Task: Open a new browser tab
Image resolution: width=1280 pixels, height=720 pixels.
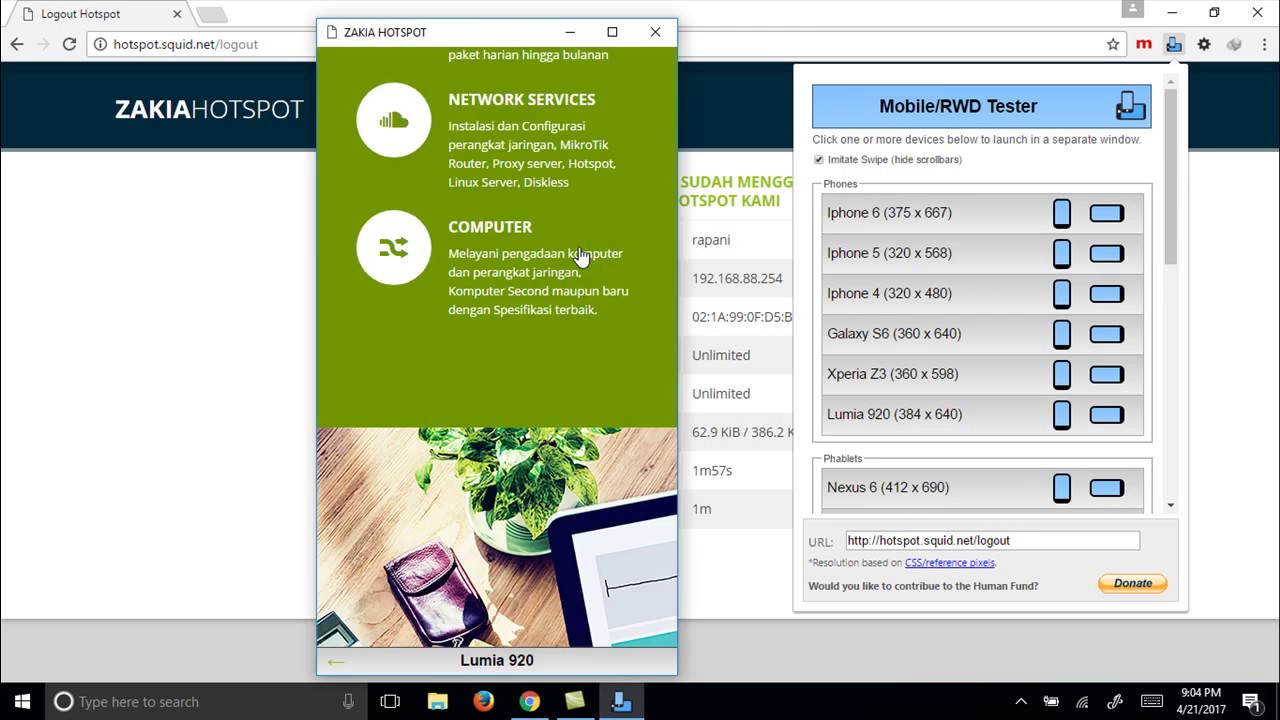Action: 211,14
